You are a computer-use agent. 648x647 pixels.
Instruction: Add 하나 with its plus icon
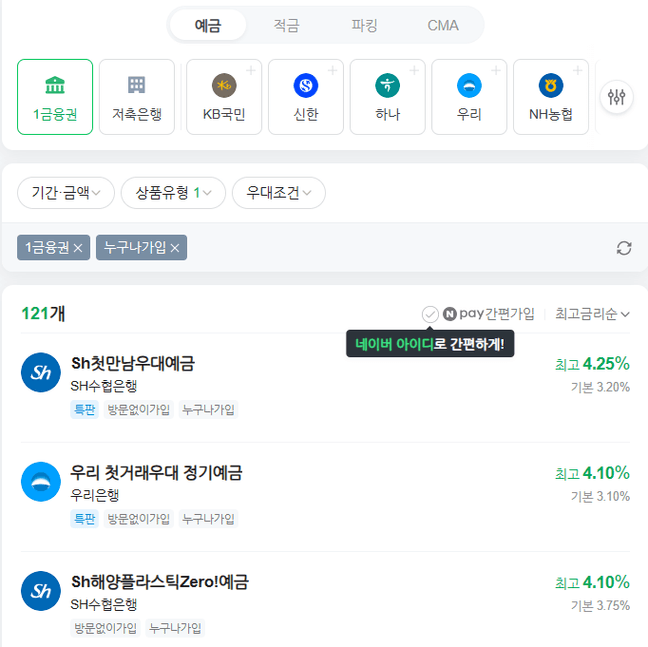click(414, 71)
